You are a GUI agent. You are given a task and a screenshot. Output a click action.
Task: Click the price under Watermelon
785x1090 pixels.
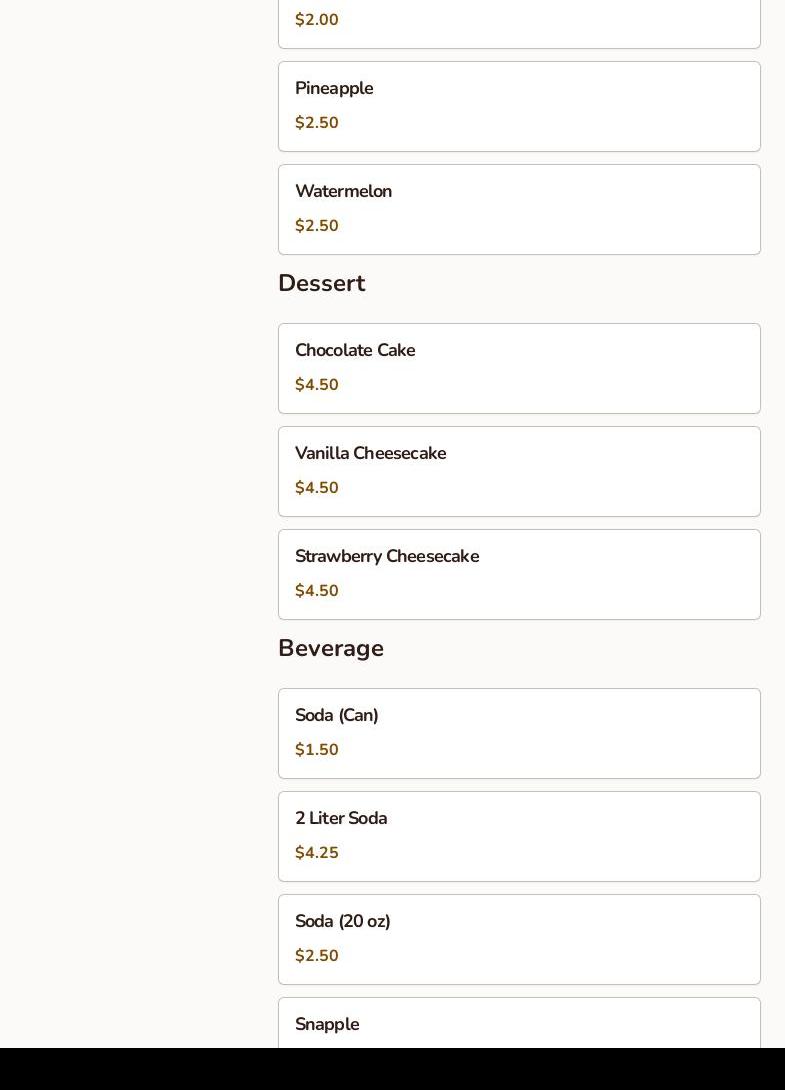click(317, 226)
